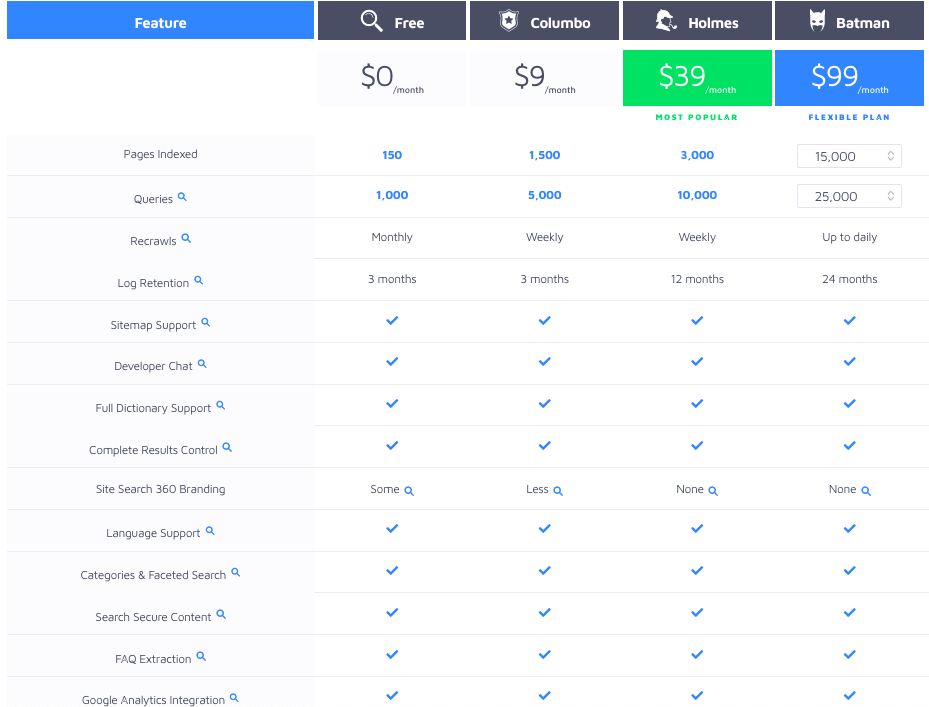
Task: Click the Batman Queries 25,000 field
Action: pos(849,196)
